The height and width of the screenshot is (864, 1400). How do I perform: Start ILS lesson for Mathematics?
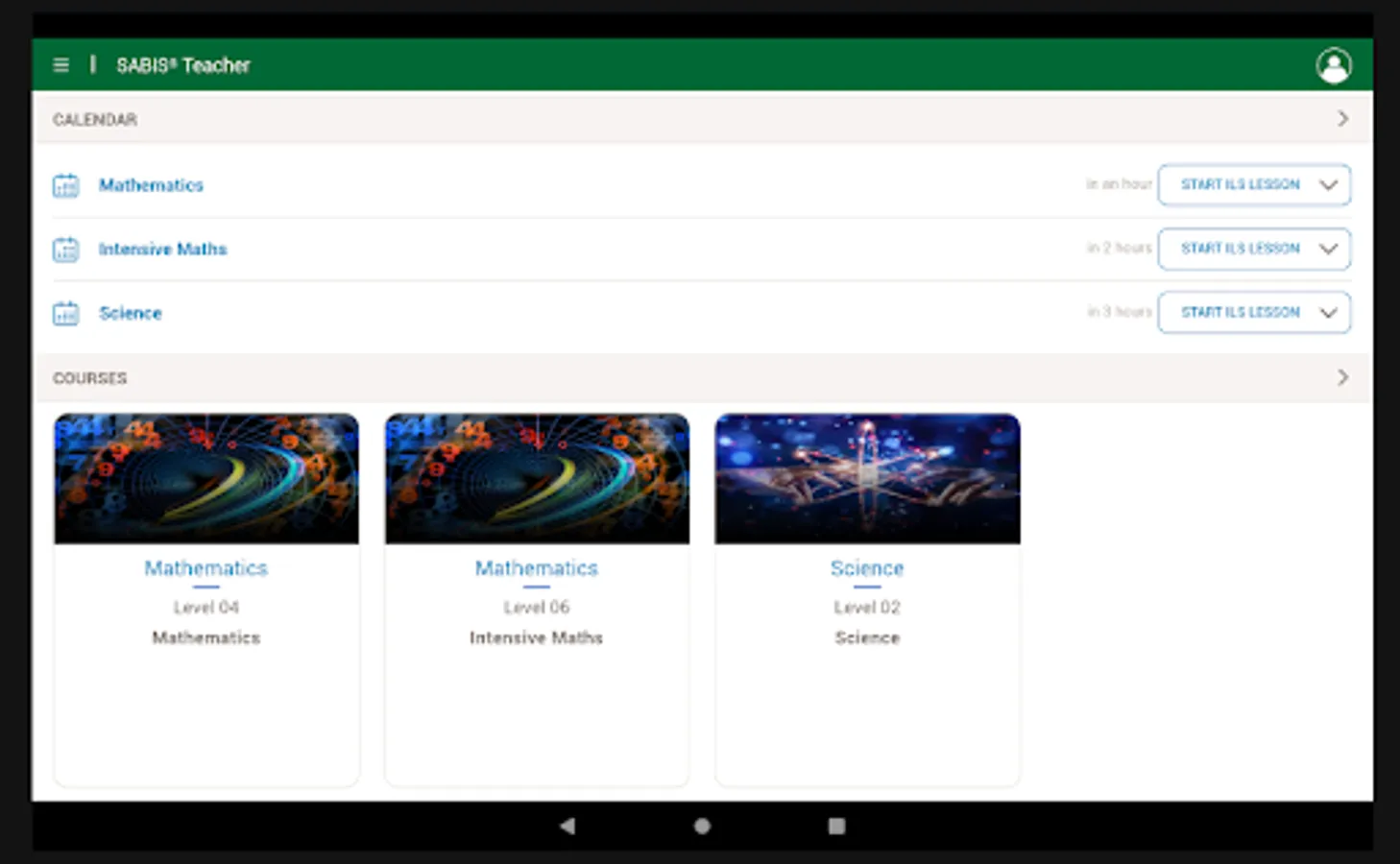click(x=1240, y=184)
